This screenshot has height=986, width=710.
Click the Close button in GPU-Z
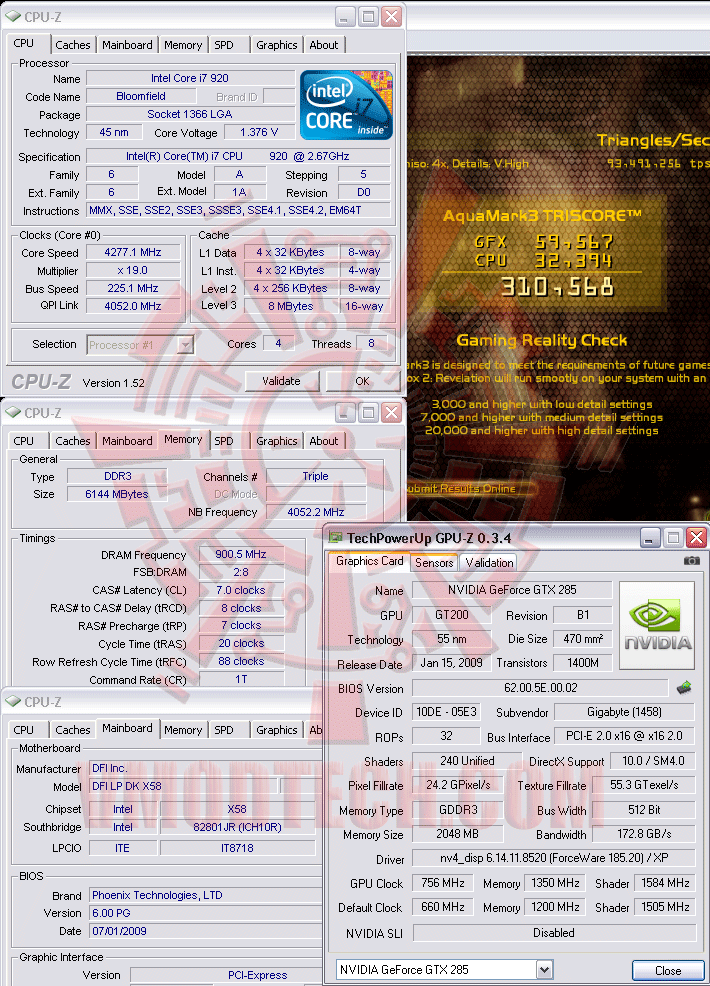coord(668,970)
